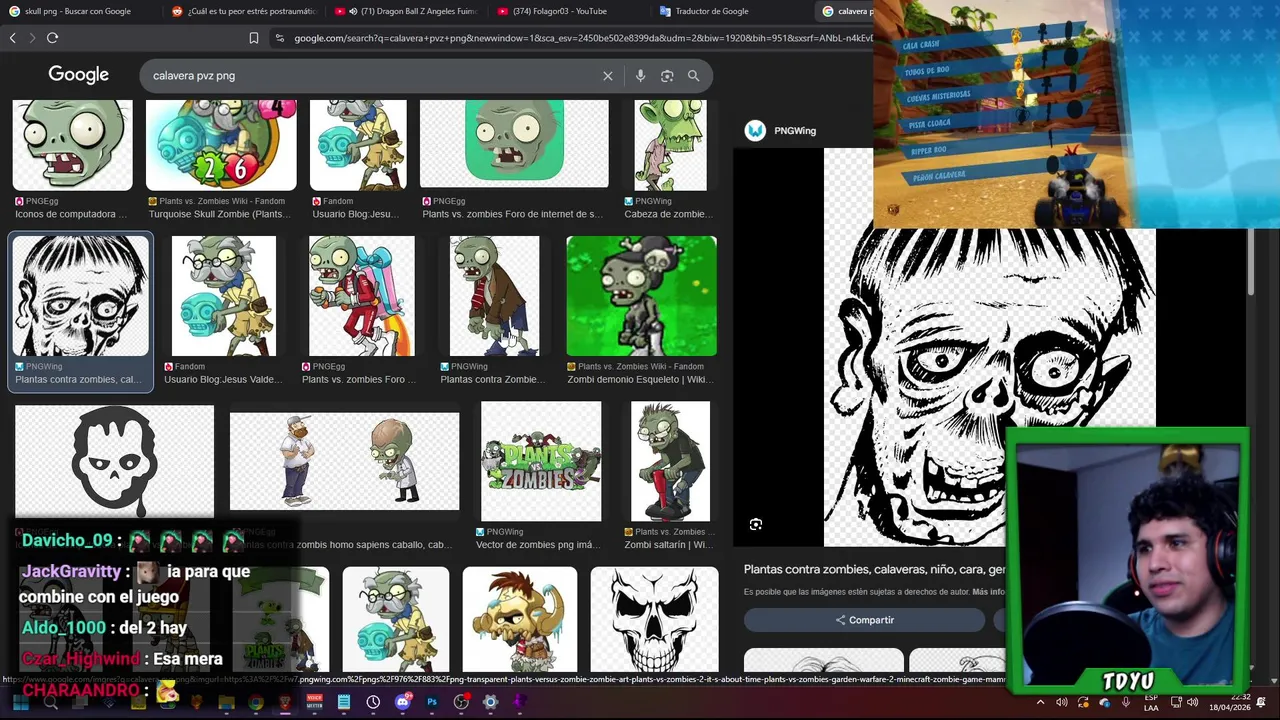1280x720 pixels.
Task: Open Windows Start menu
Action: pyautogui.click(x=21, y=702)
